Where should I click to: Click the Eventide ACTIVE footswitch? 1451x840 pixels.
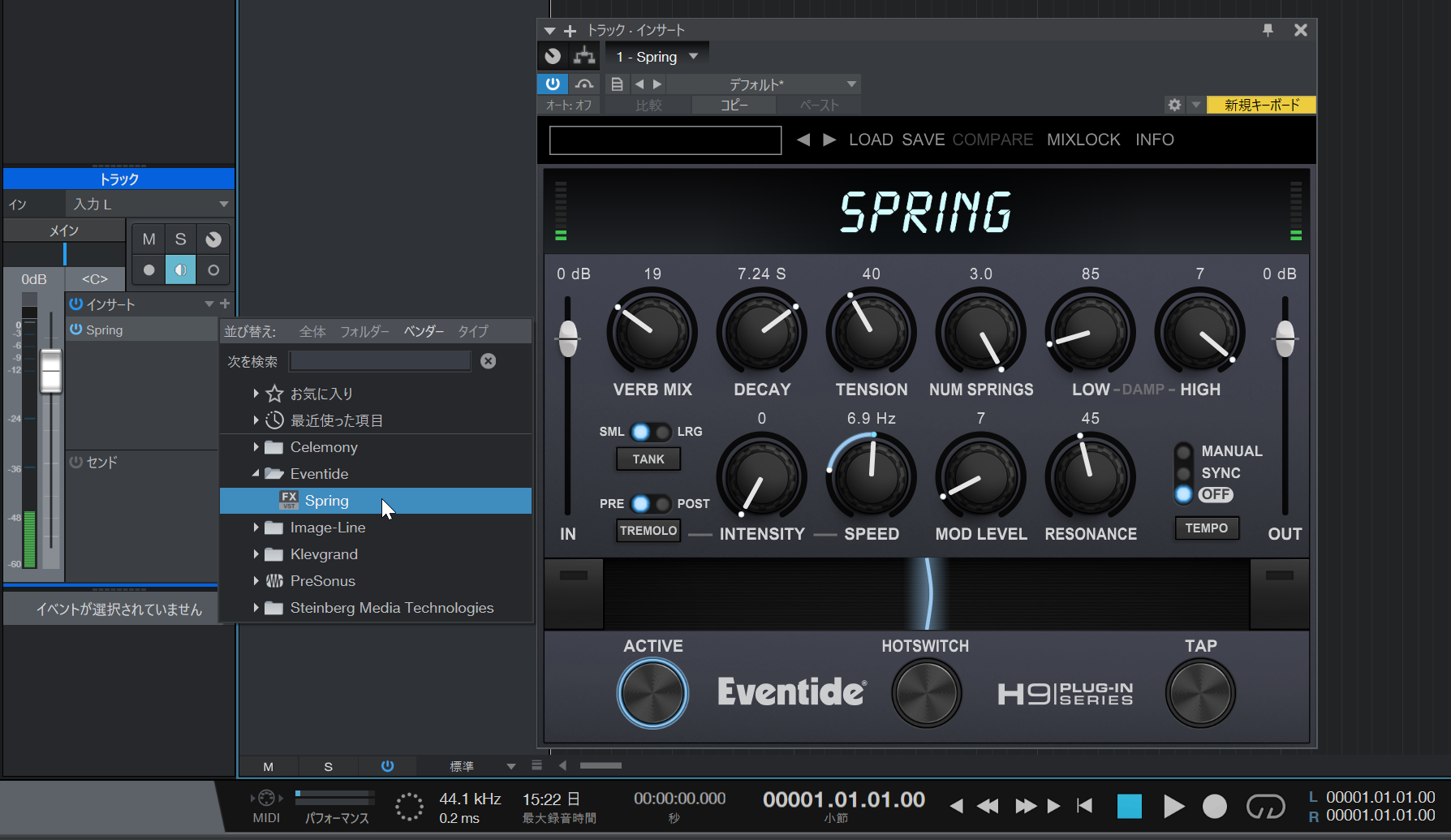click(x=652, y=693)
